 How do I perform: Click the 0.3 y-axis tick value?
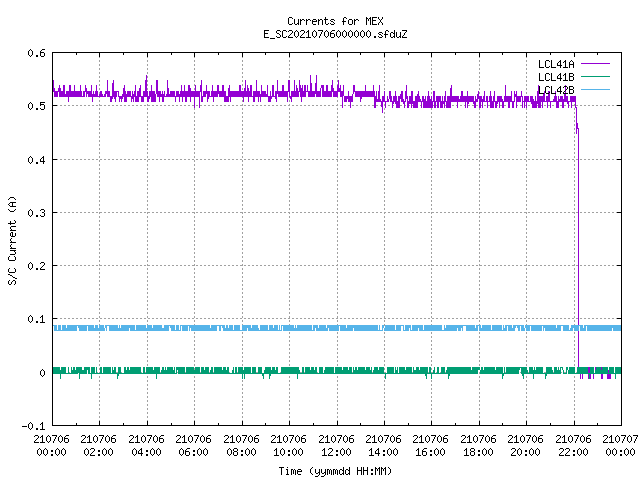[36, 213]
